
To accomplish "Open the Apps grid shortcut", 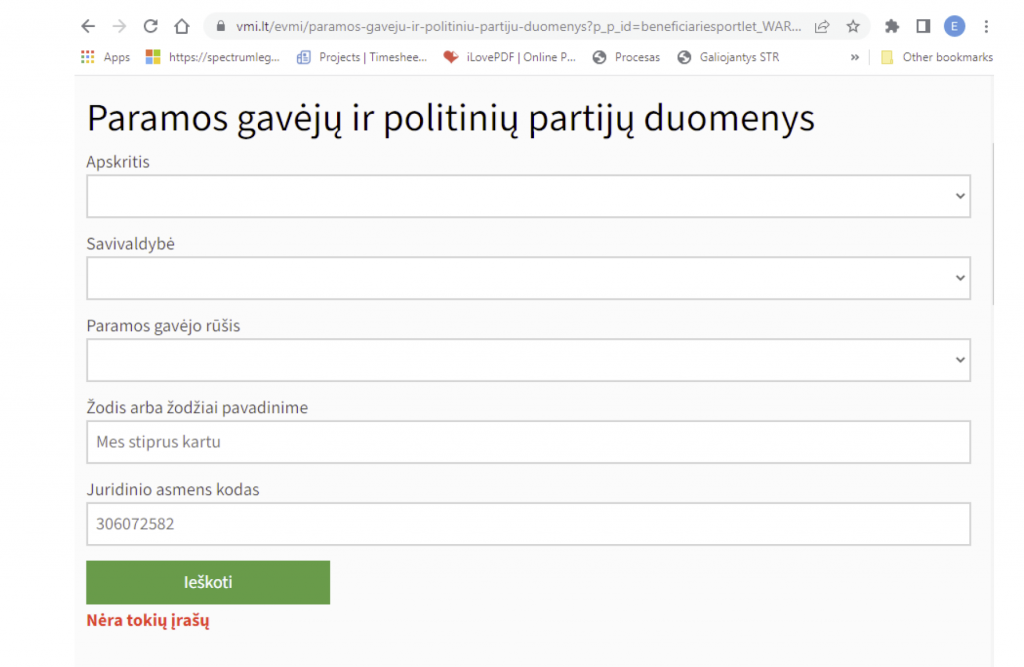I will 105,57.
